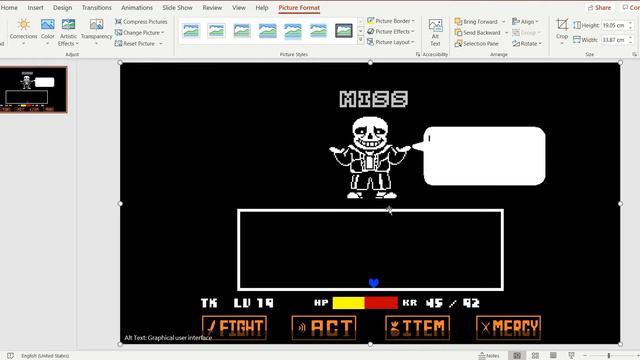This screenshot has height=360, width=640.
Task: Click the Alt Text button
Action: click(435, 33)
